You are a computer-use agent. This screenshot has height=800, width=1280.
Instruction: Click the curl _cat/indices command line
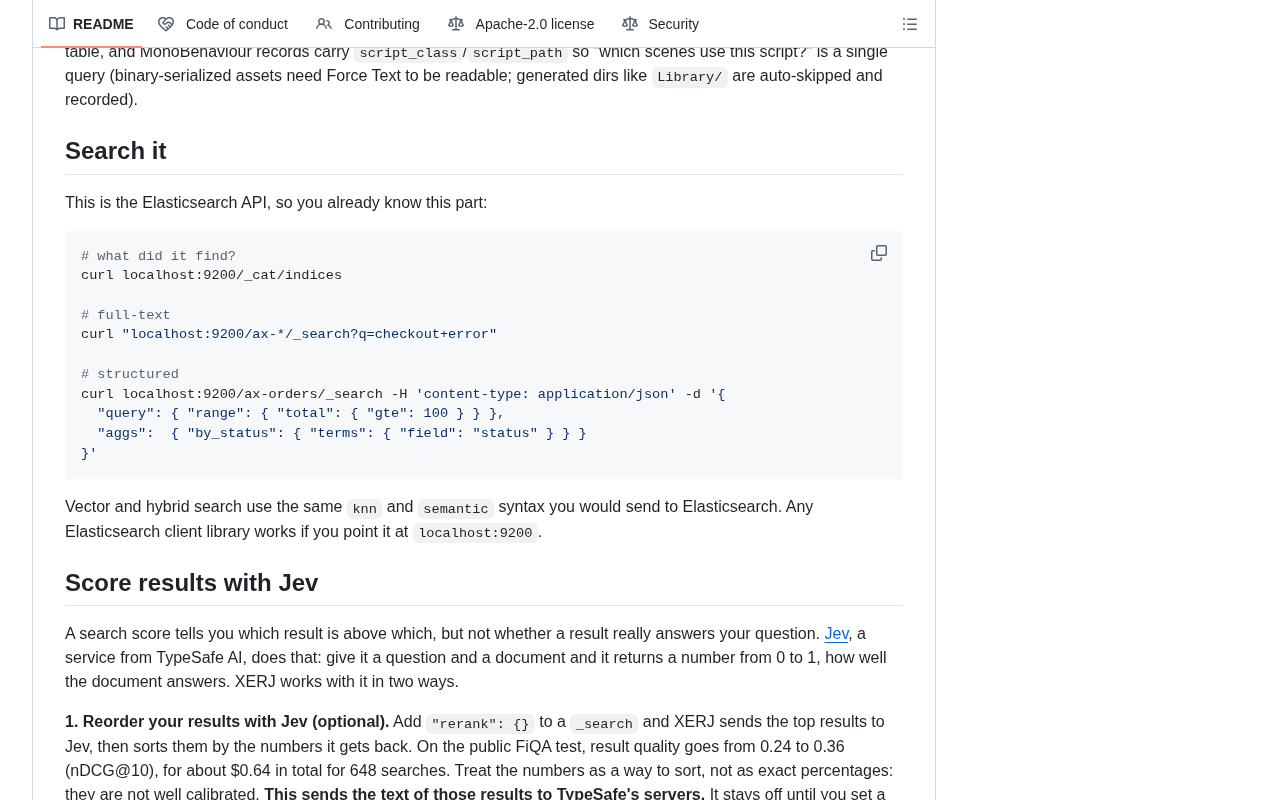(211, 275)
